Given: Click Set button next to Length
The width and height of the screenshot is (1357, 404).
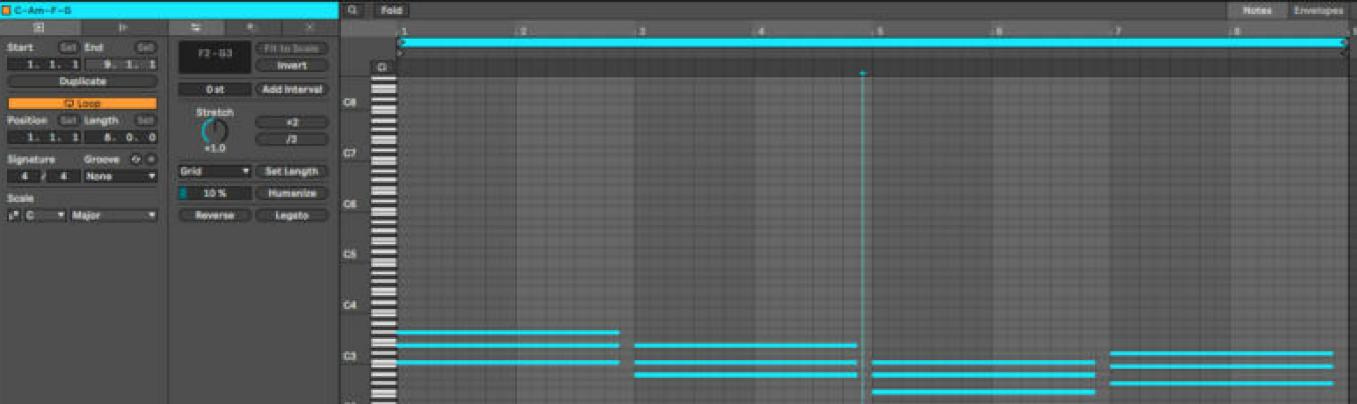Looking at the screenshot, I should click(x=145, y=120).
